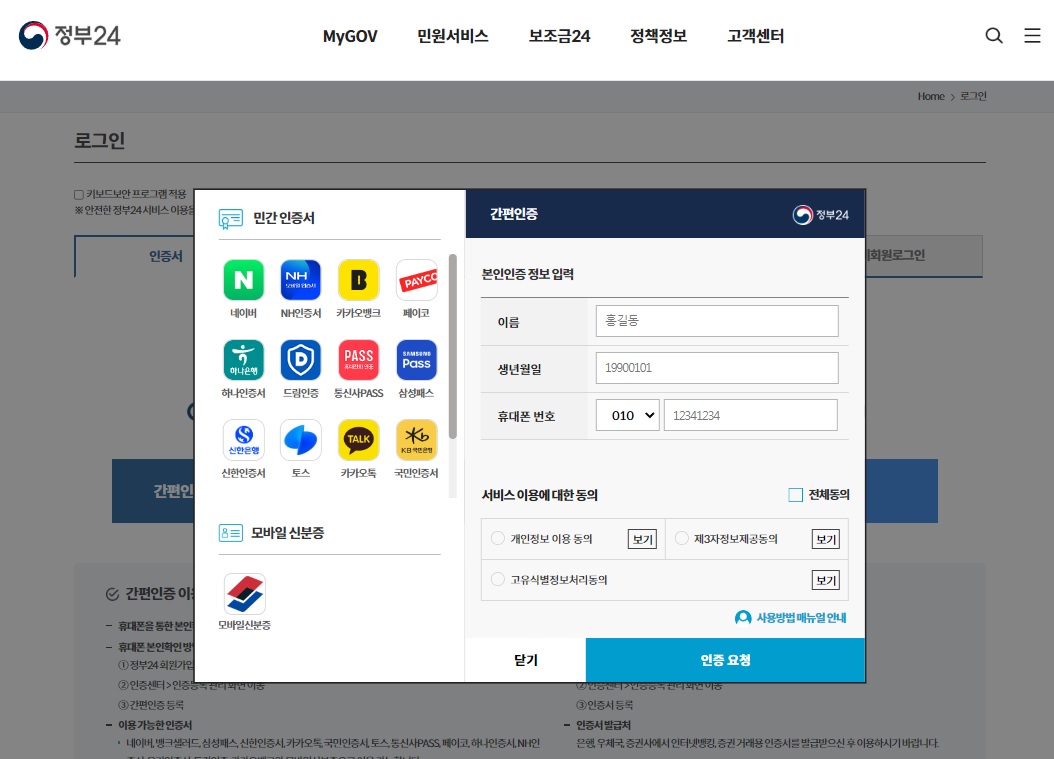Open site search magnifier icon
1054x759 pixels.
click(x=994, y=36)
